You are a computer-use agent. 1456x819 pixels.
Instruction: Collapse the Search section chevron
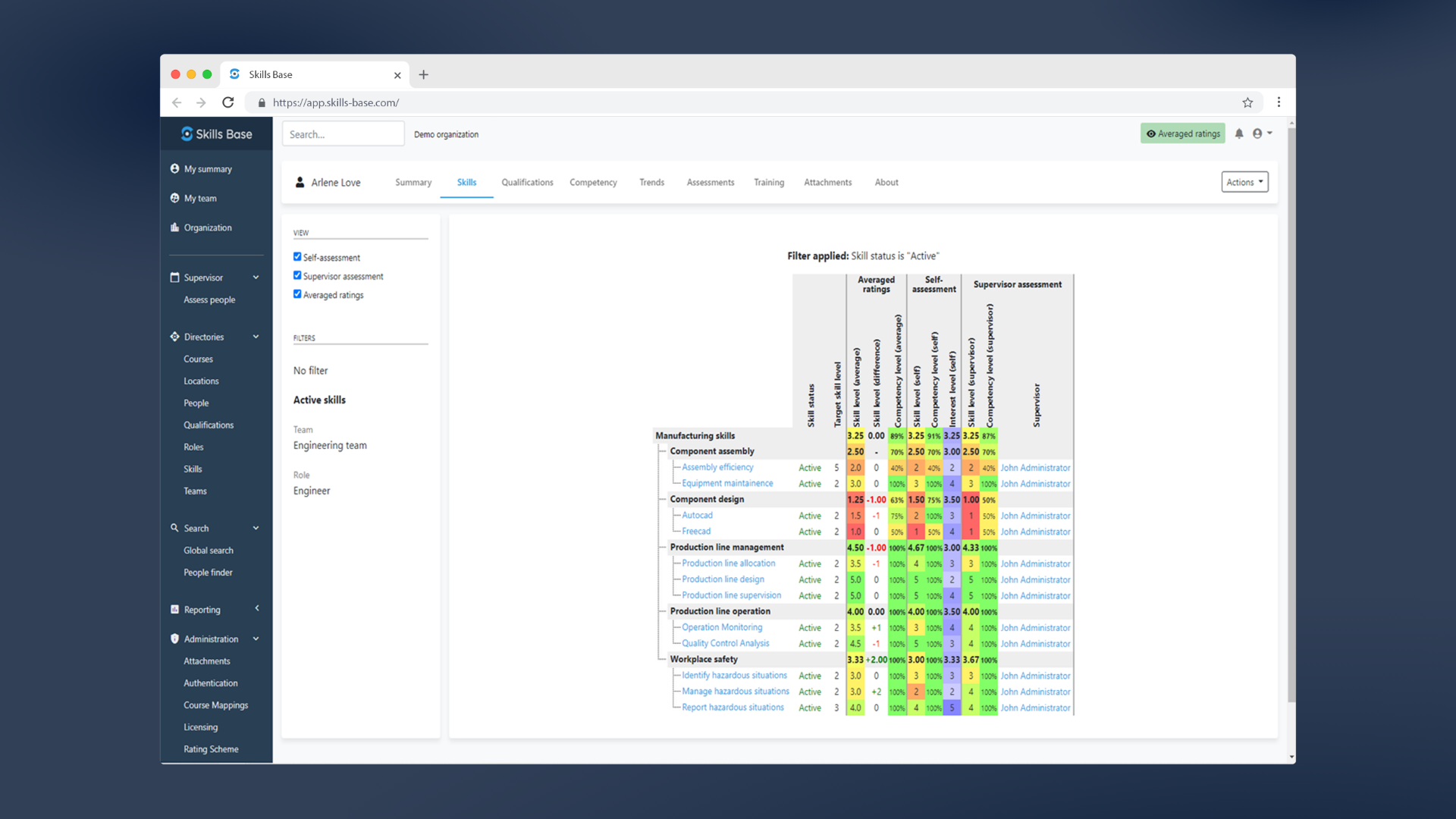[x=256, y=528]
